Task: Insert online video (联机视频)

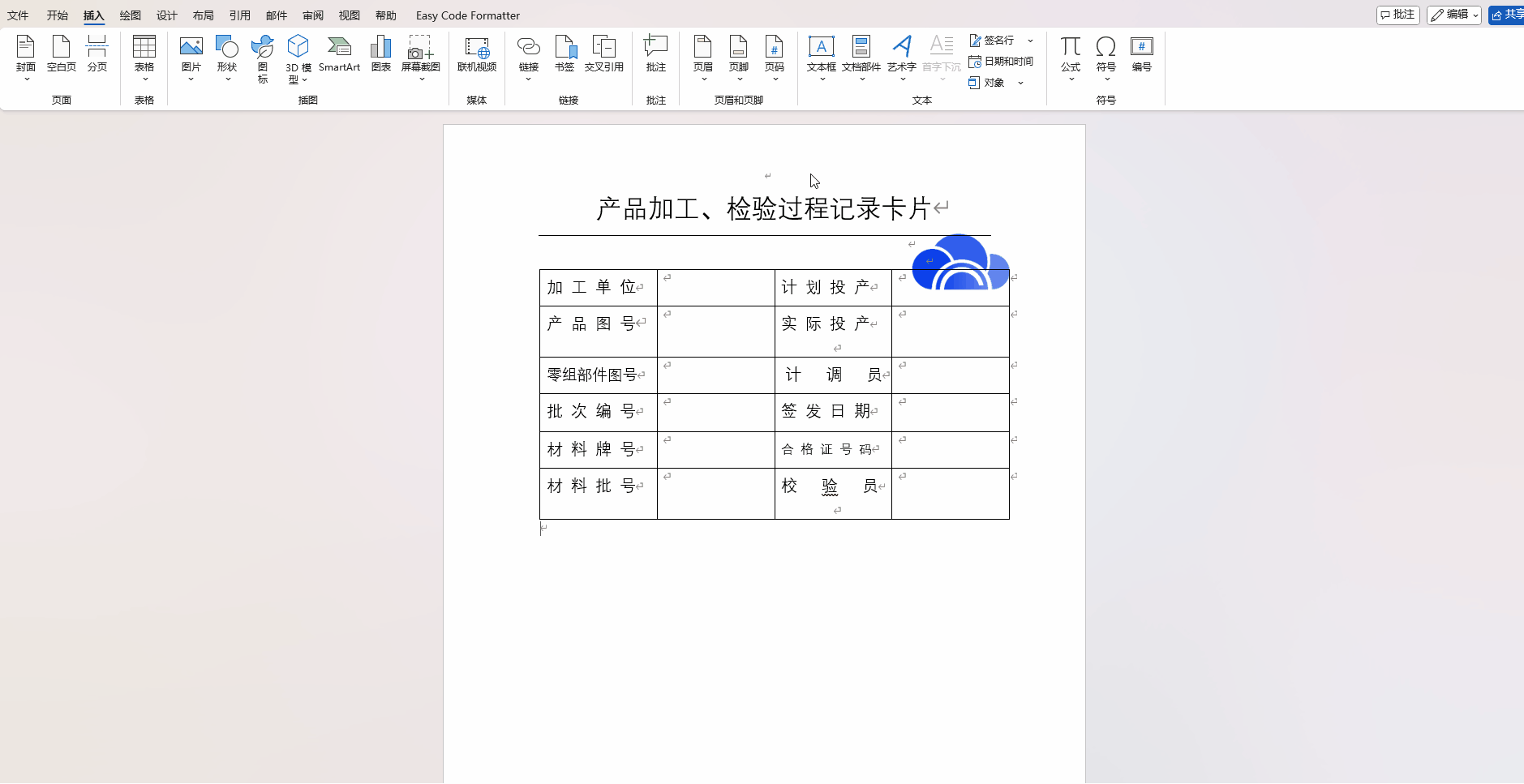Action: [476, 54]
